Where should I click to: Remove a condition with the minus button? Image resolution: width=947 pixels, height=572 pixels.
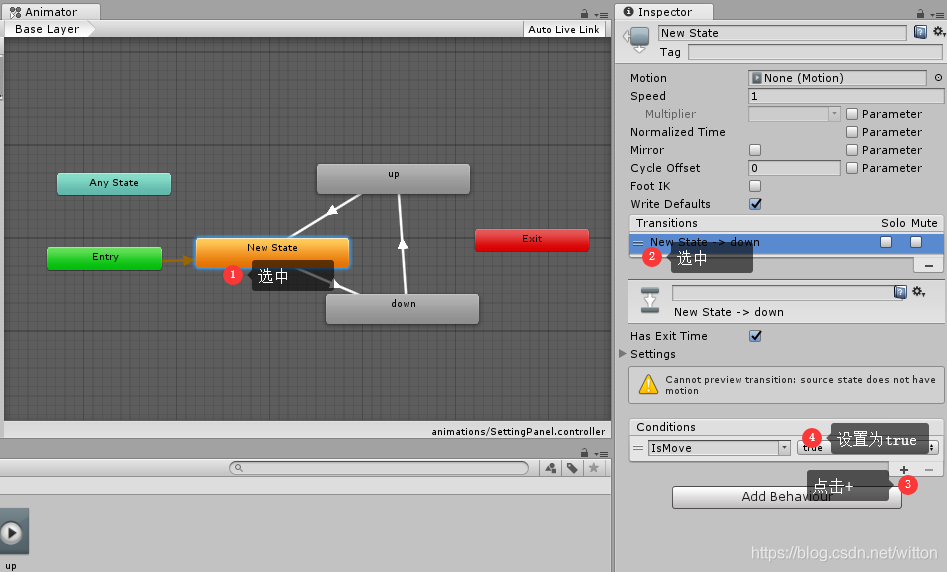pyautogui.click(x=929, y=469)
